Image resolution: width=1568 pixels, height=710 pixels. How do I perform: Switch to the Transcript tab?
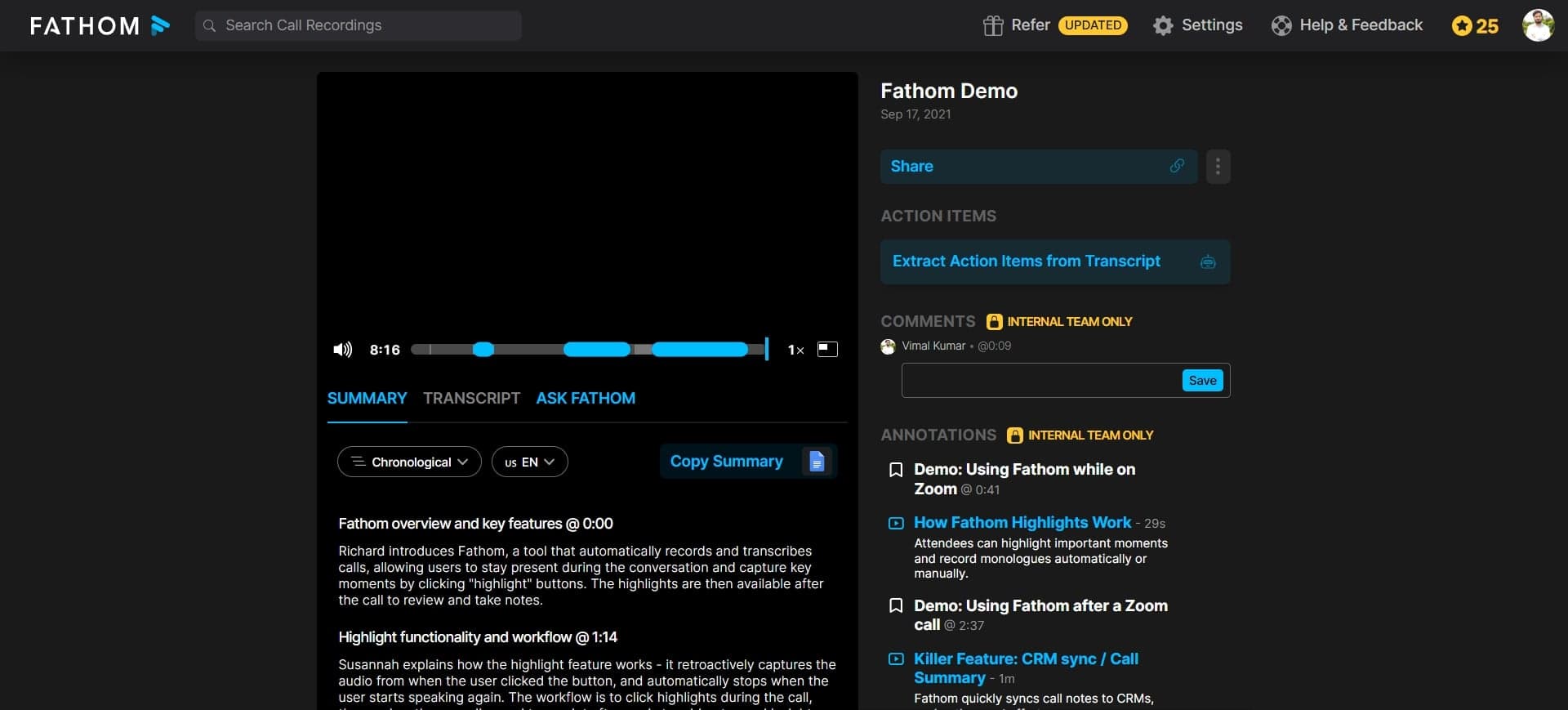click(471, 398)
